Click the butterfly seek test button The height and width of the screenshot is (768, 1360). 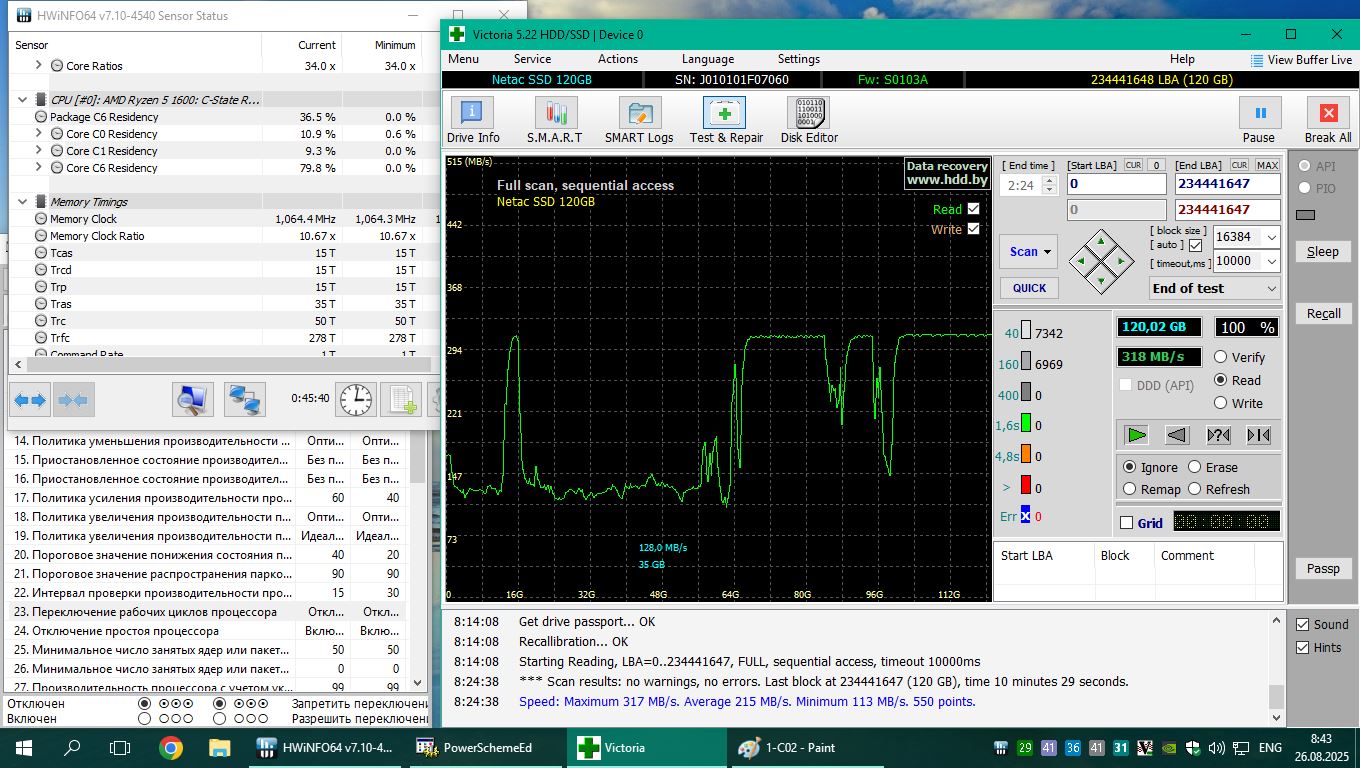1258,435
